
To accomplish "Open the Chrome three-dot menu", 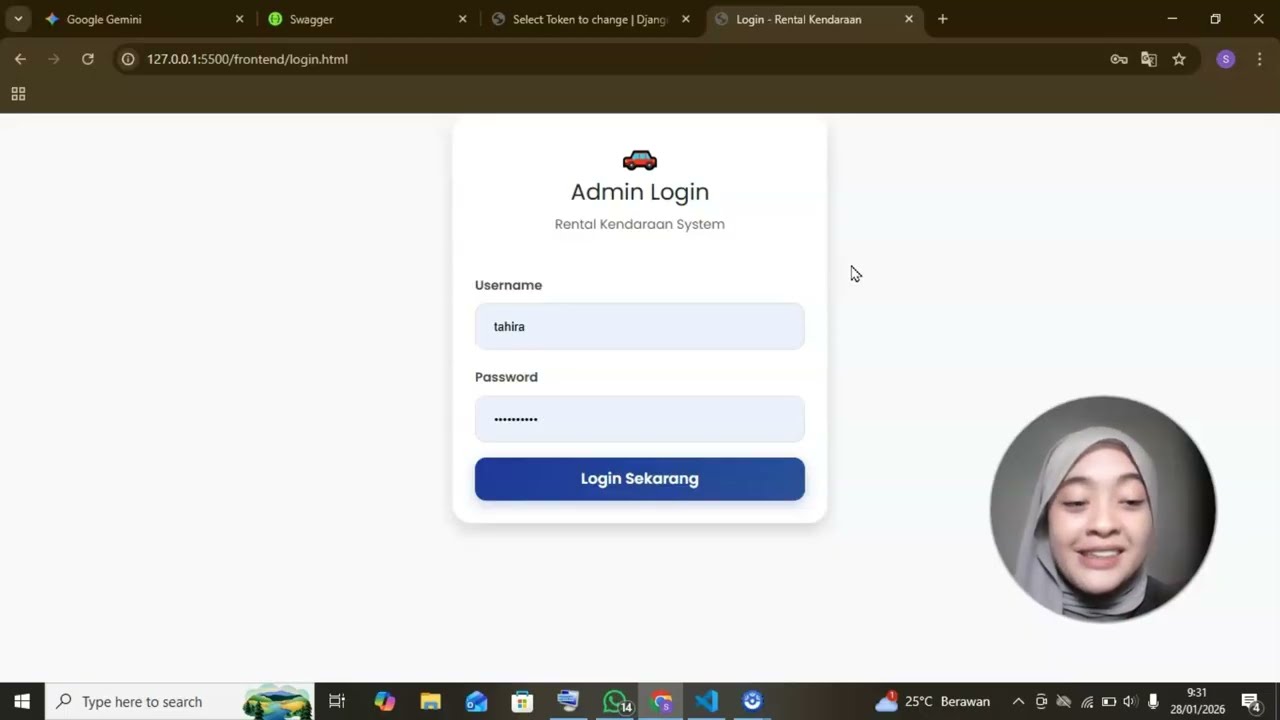I will point(1259,59).
